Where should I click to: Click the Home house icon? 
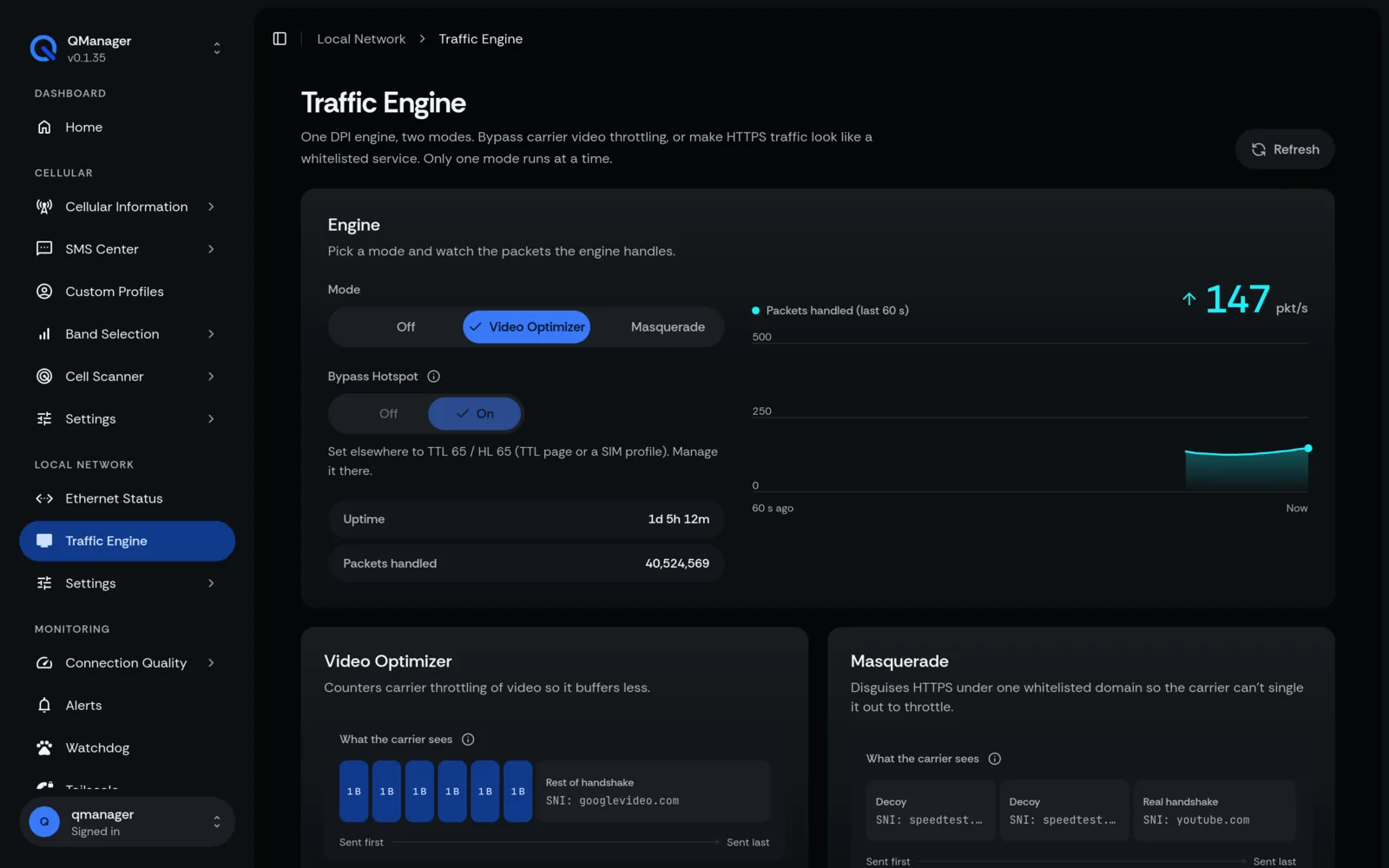(x=44, y=128)
